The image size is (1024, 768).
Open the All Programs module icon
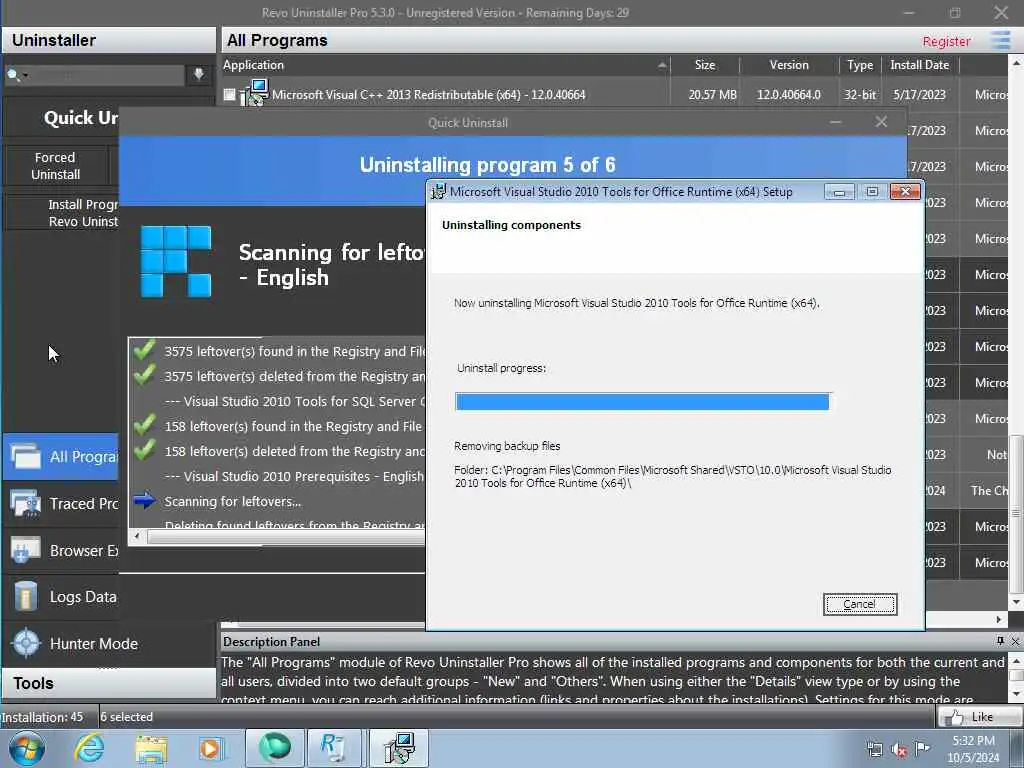tap(26, 456)
